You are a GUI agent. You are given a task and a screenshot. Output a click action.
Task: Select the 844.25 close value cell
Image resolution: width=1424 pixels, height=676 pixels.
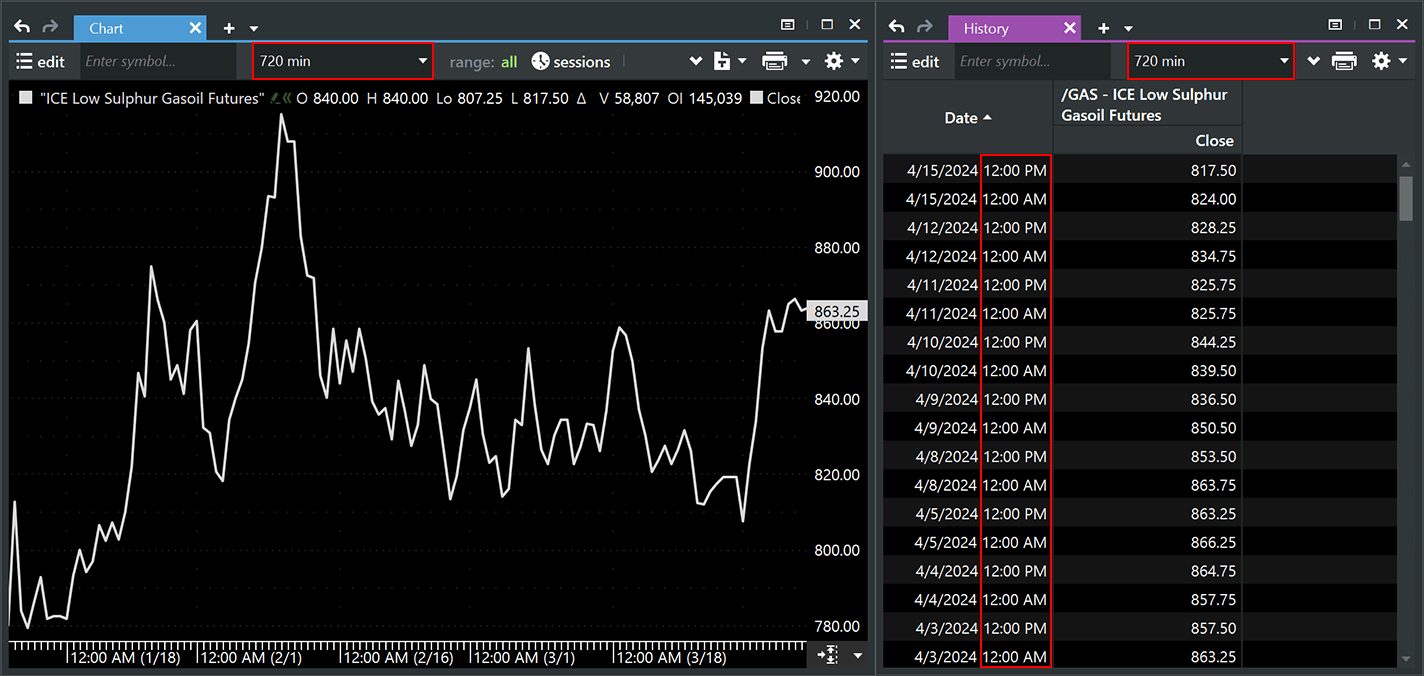click(1147, 342)
